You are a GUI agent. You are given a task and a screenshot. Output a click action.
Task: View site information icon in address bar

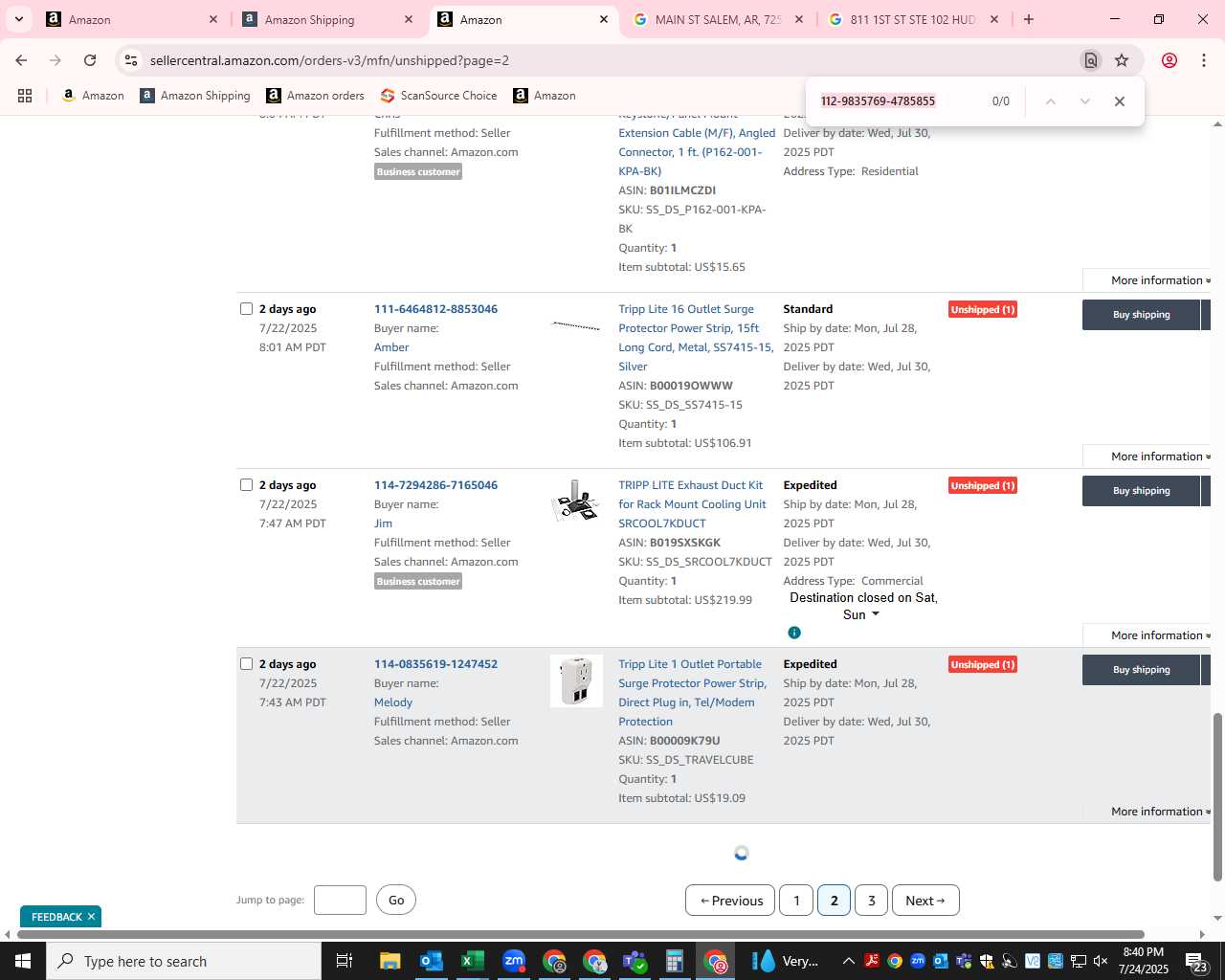[131, 60]
